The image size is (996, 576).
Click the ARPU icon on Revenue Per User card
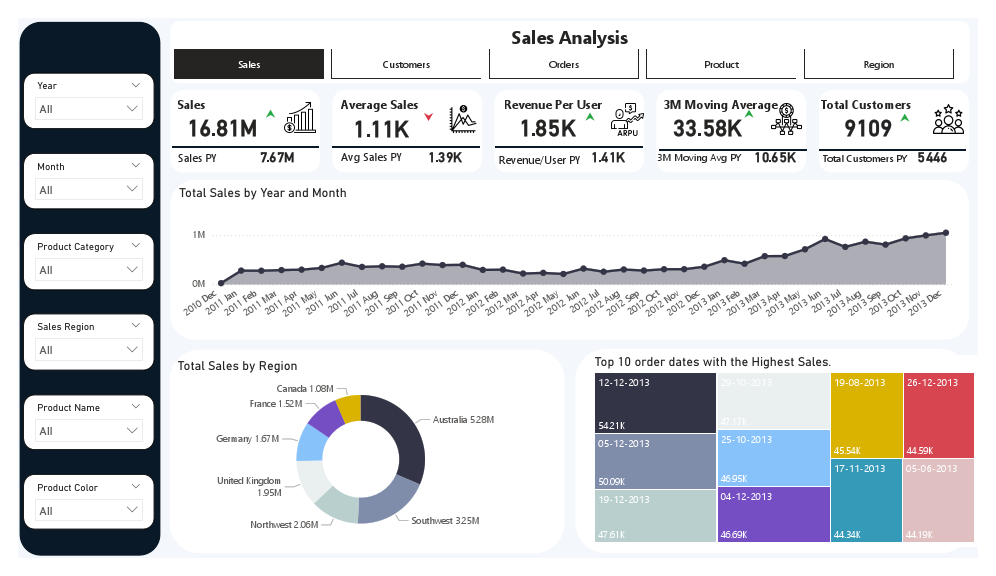point(627,117)
